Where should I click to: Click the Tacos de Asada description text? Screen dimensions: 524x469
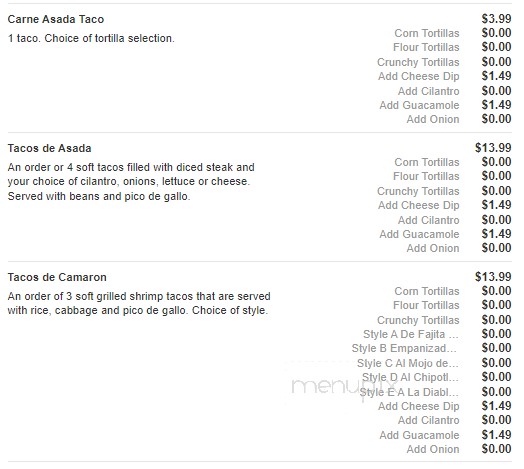click(x=131, y=182)
